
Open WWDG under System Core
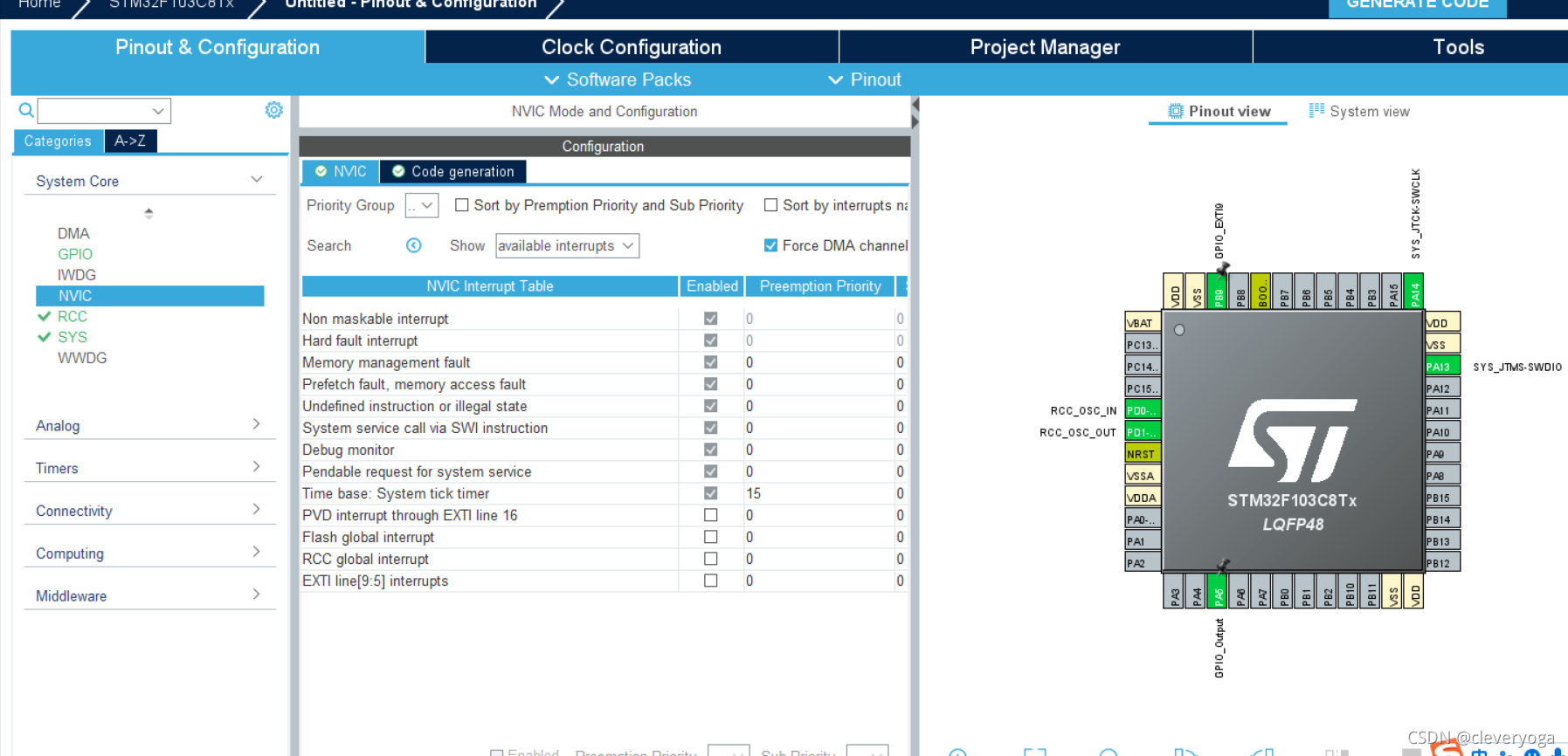[x=82, y=358]
